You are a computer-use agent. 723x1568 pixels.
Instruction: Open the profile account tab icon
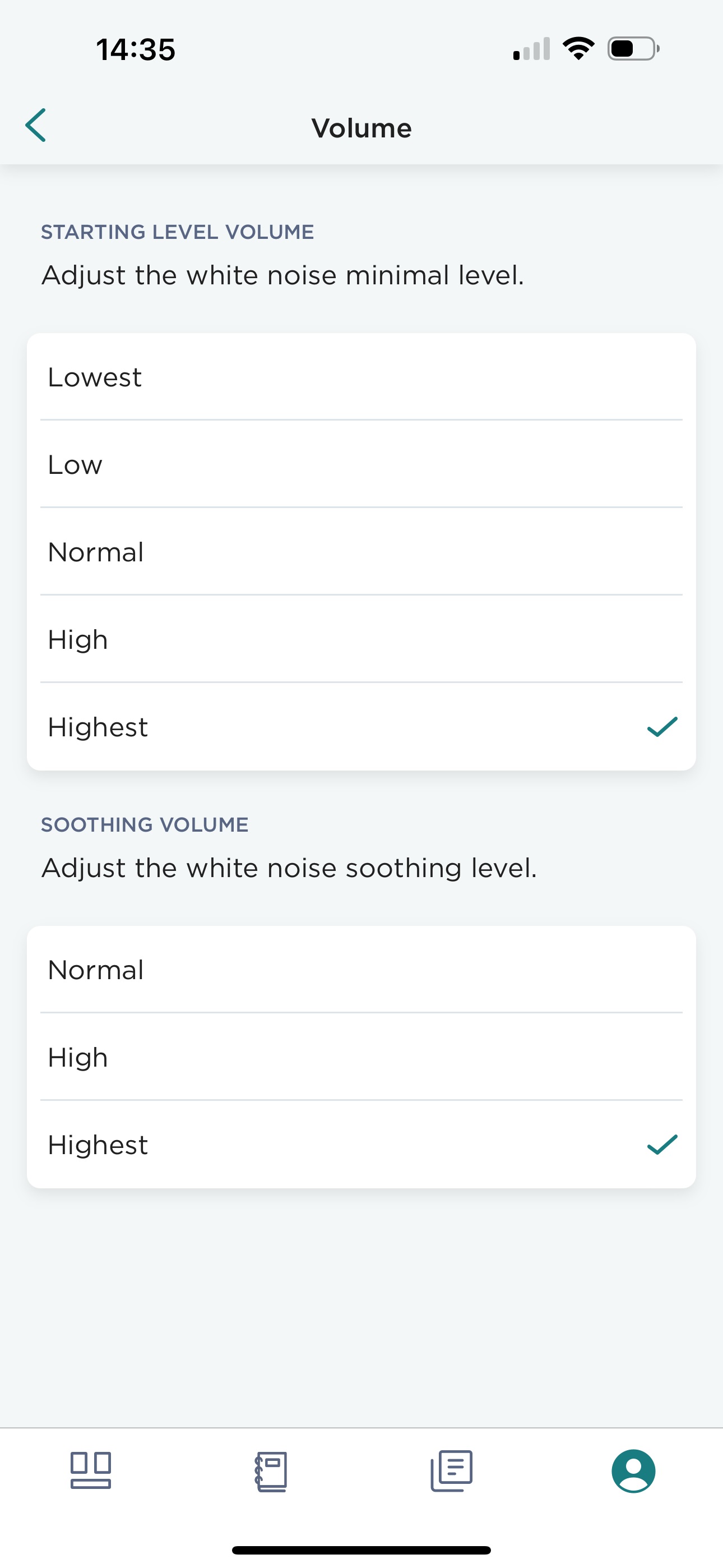tap(633, 1470)
